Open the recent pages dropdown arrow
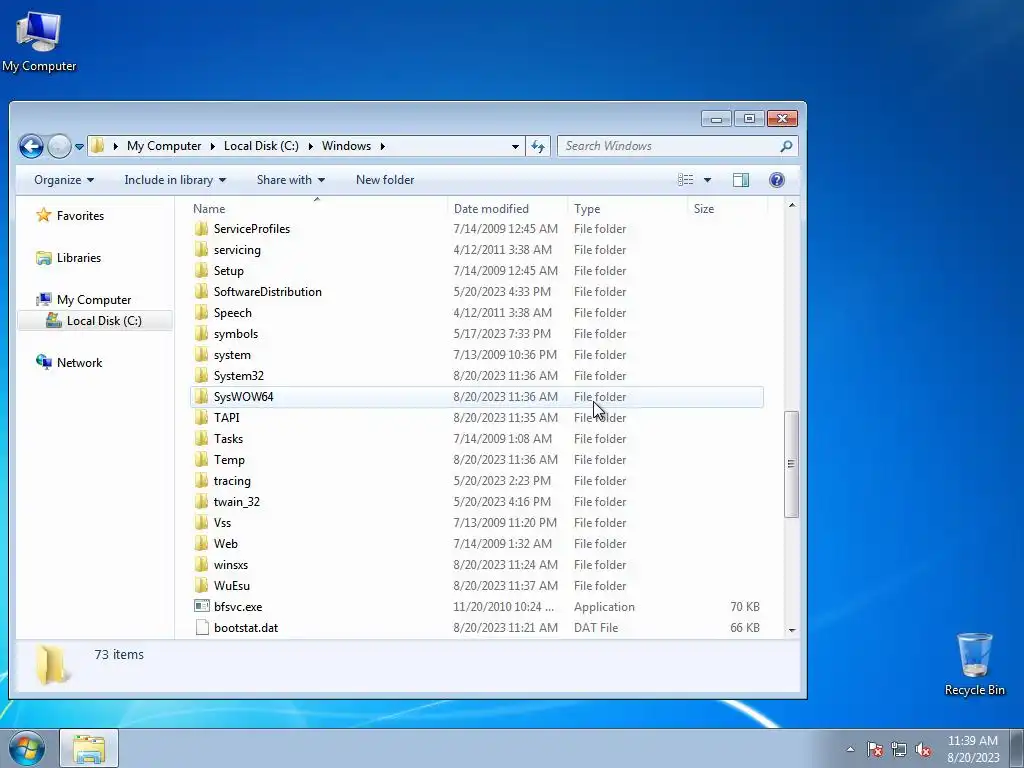This screenshot has width=1024, height=768. click(x=79, y=146)
